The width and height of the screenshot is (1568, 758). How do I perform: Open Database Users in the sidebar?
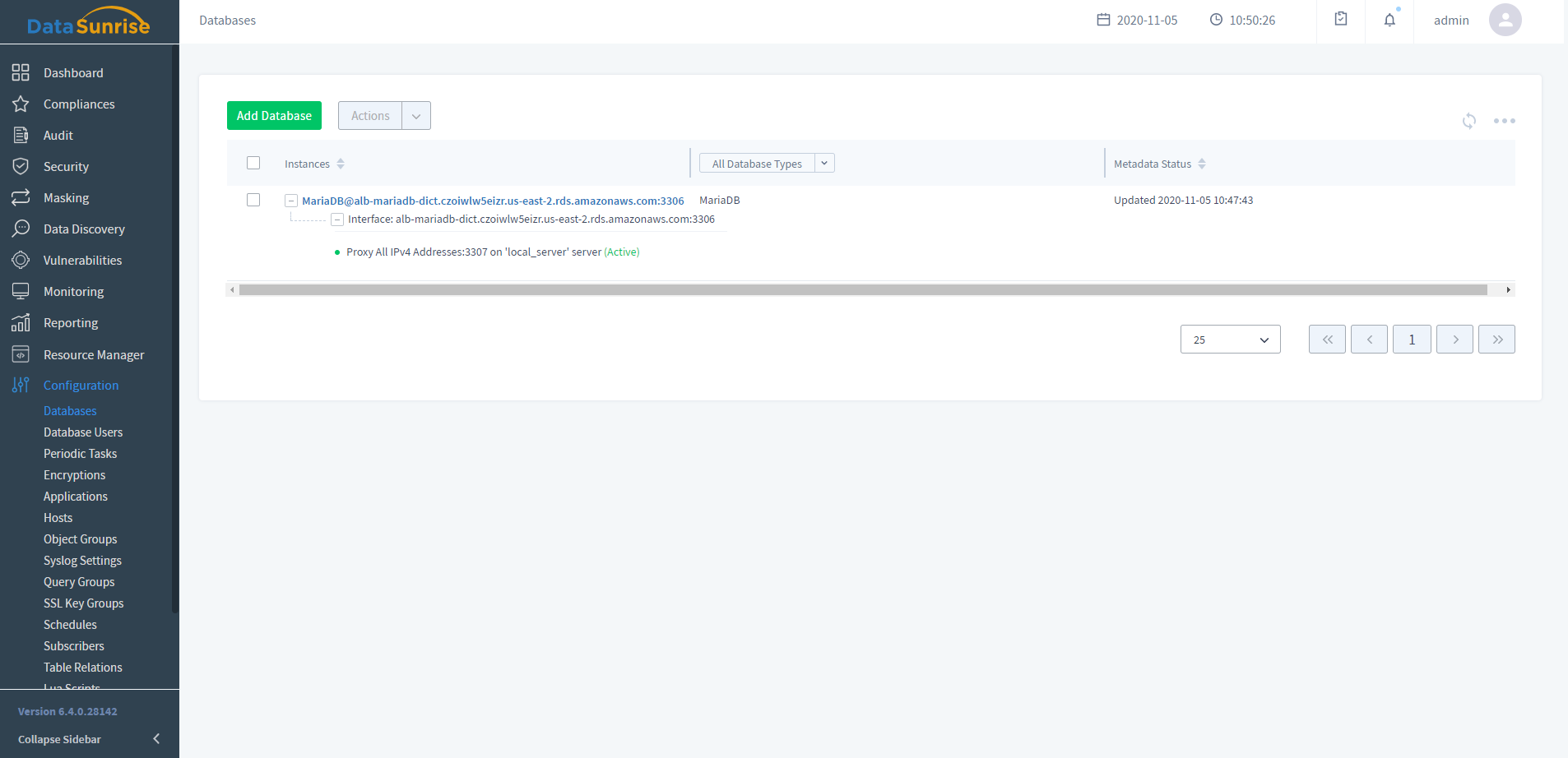pos(83,432)
